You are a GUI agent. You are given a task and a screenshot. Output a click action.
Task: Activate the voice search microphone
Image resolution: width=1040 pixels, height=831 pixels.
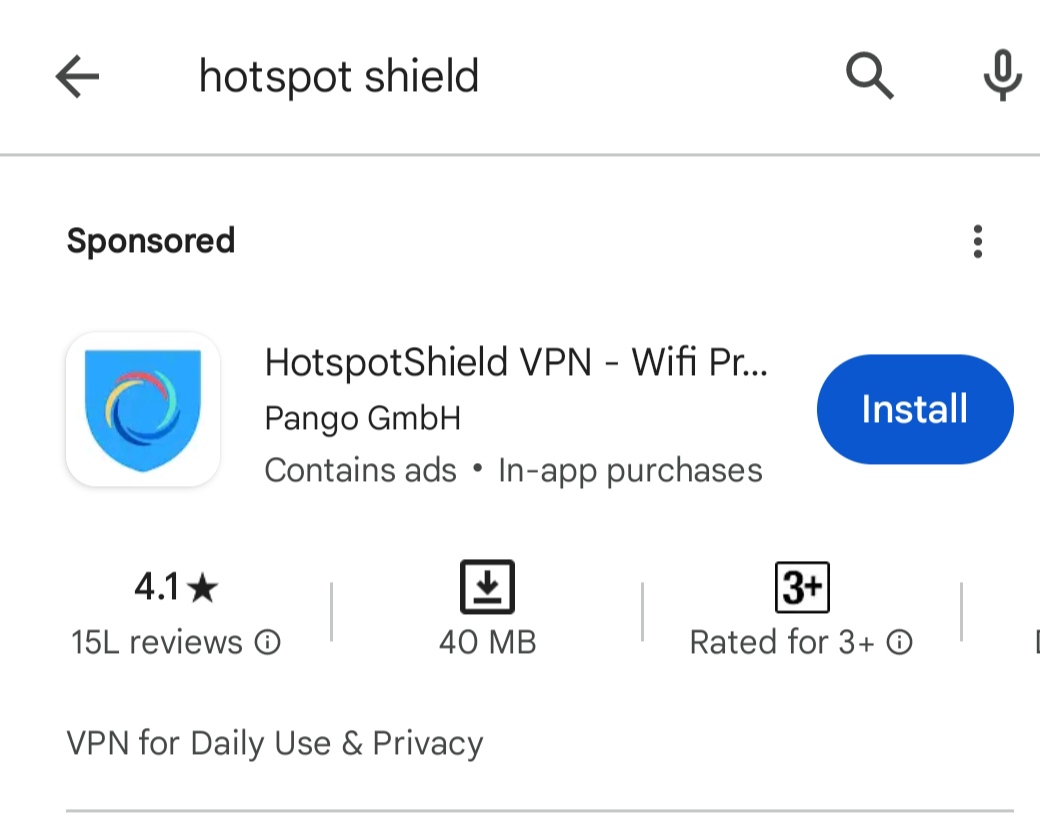pyautogui.click(x=1002, y=75)
